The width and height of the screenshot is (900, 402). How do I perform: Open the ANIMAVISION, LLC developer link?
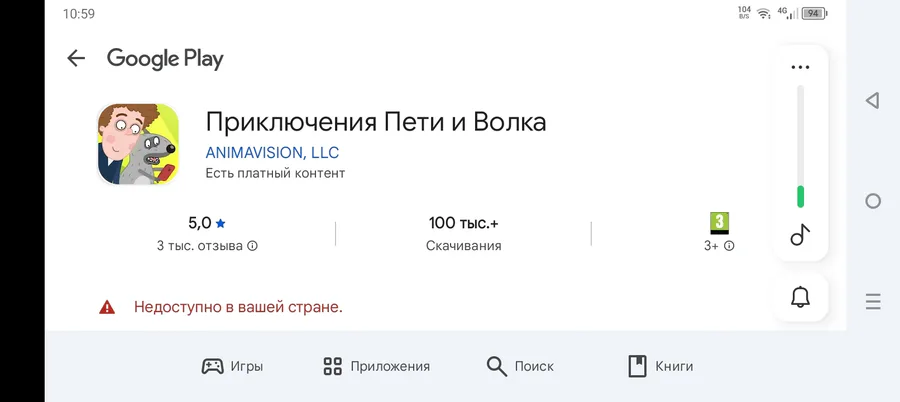point(272,153)
